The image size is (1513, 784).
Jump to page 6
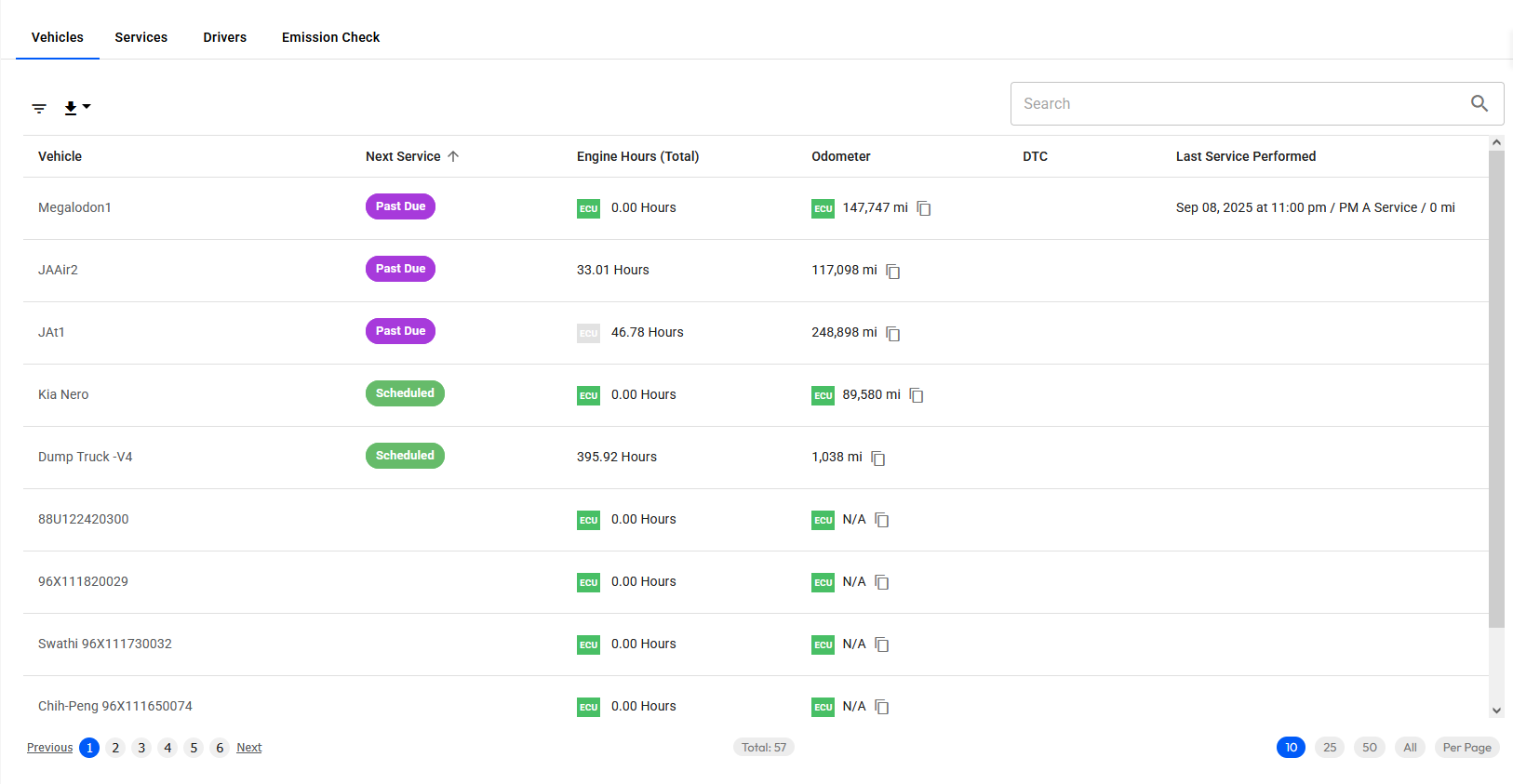tap(220, 748)
